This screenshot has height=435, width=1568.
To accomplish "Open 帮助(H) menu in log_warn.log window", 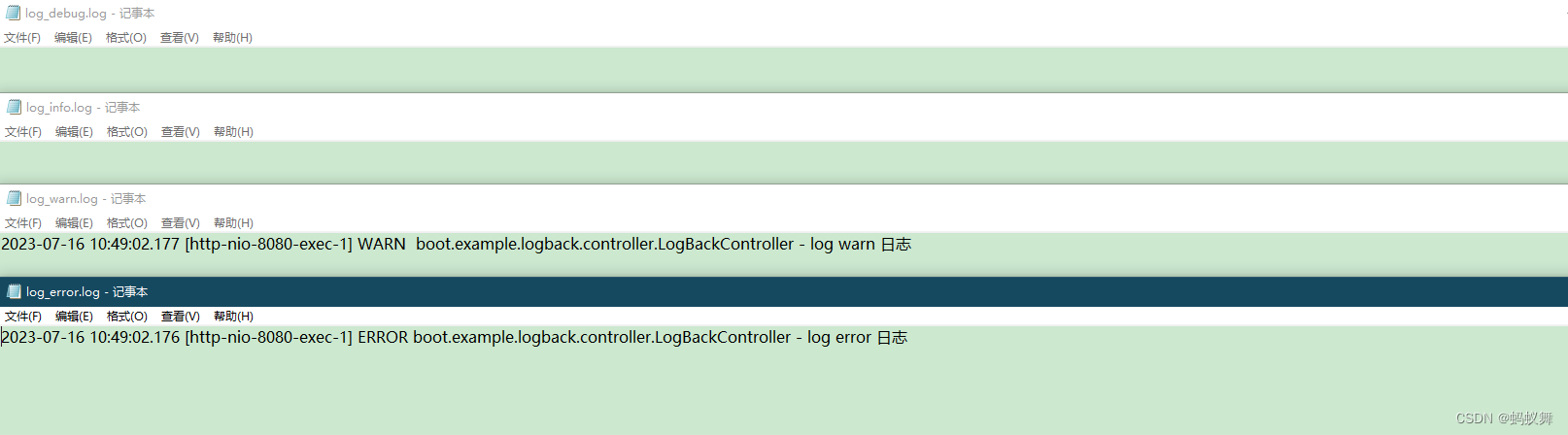I will click(233, 223).
